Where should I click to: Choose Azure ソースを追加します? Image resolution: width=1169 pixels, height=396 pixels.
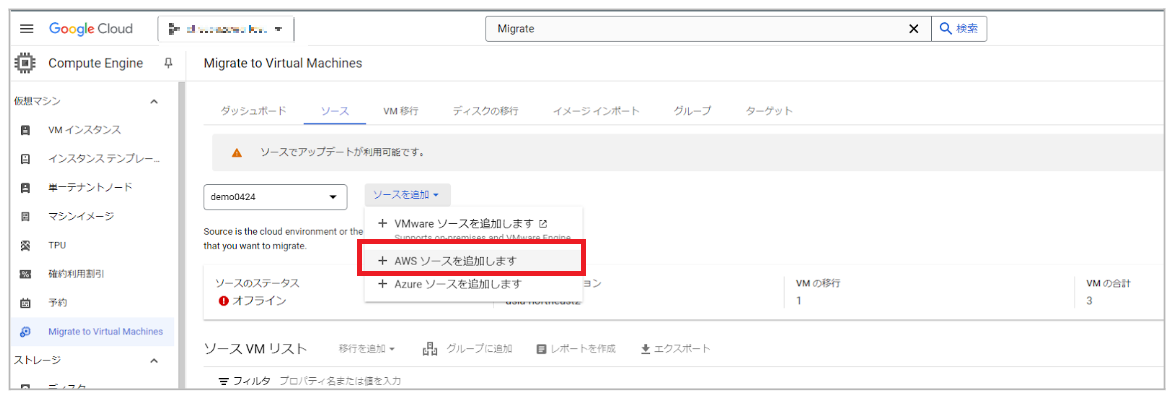coord(473,284)
